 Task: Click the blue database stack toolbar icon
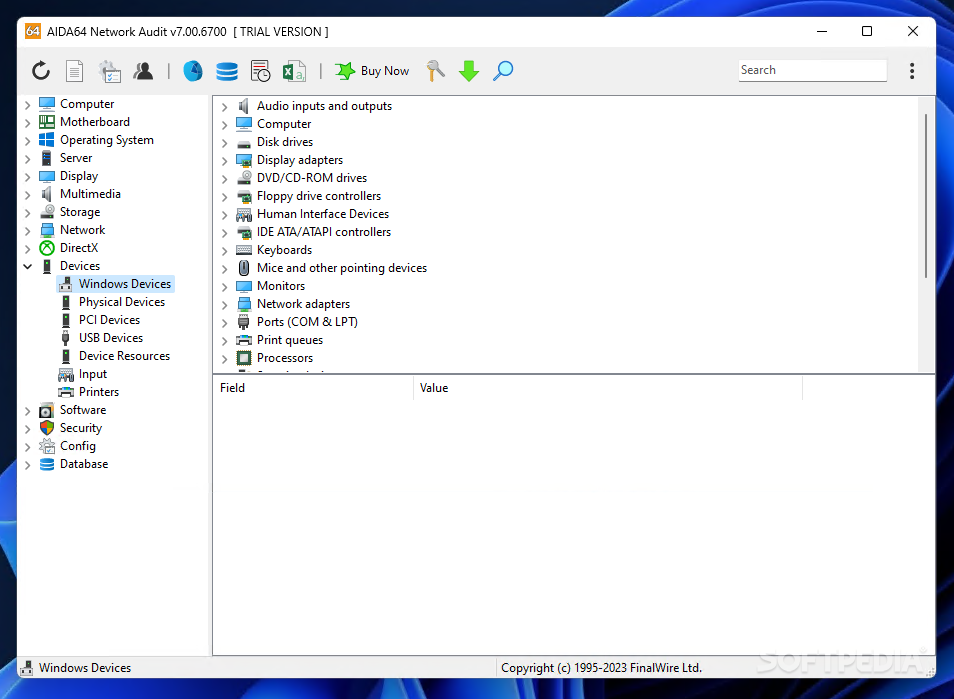coord(227,71)
